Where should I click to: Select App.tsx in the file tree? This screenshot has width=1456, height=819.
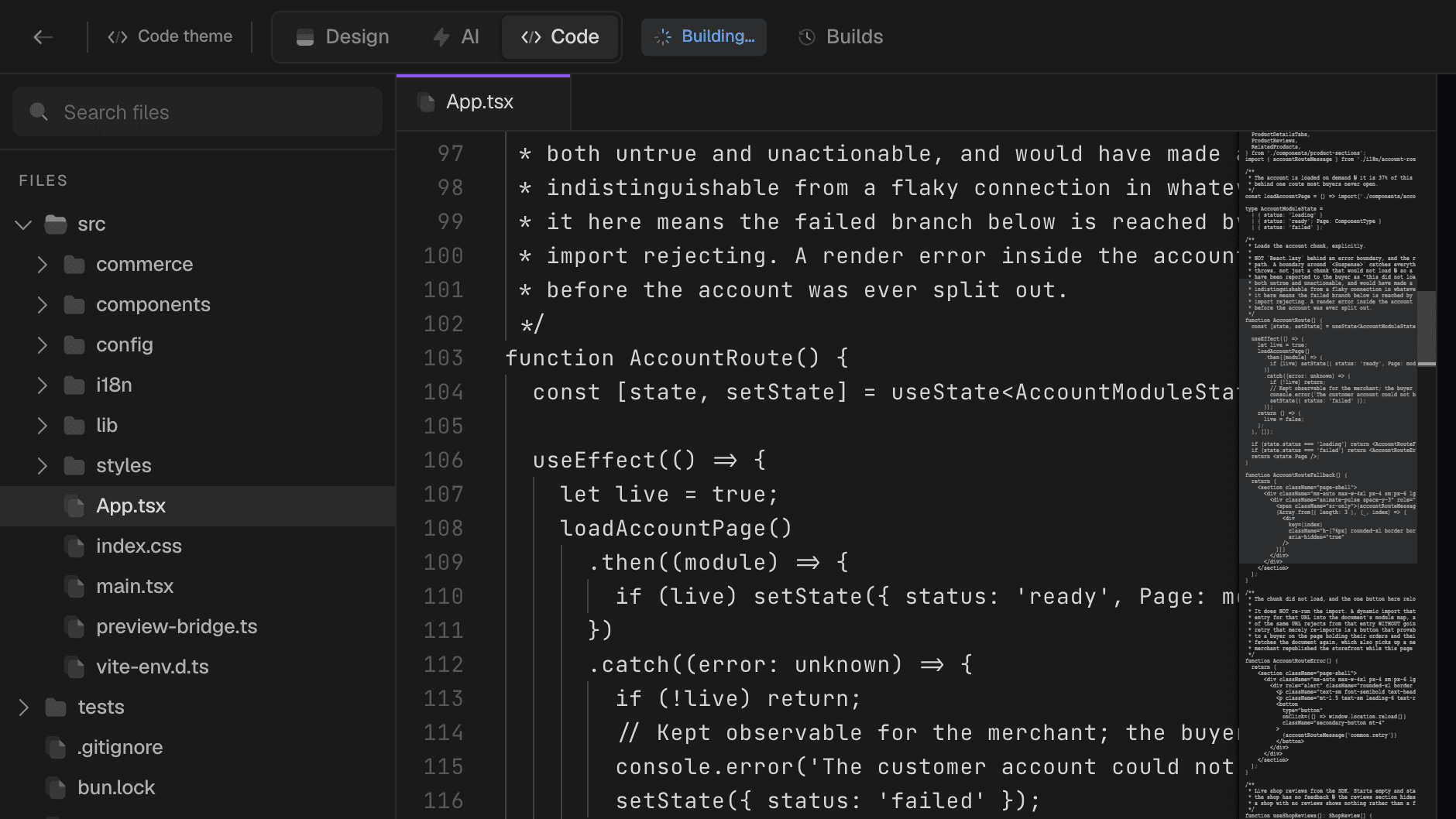click(197, 506)
